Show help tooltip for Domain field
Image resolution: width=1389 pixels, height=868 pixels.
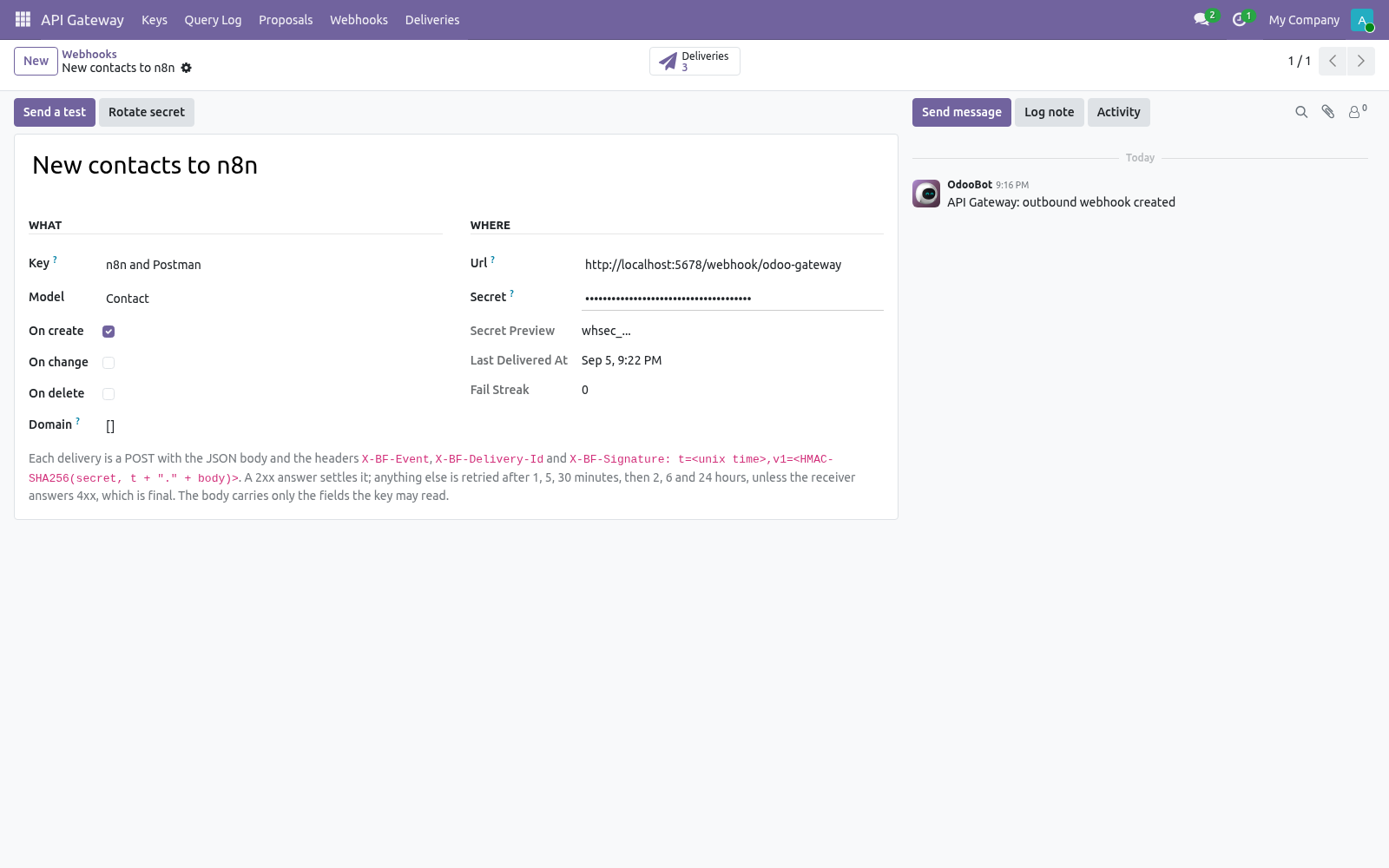tap(78, 421)
